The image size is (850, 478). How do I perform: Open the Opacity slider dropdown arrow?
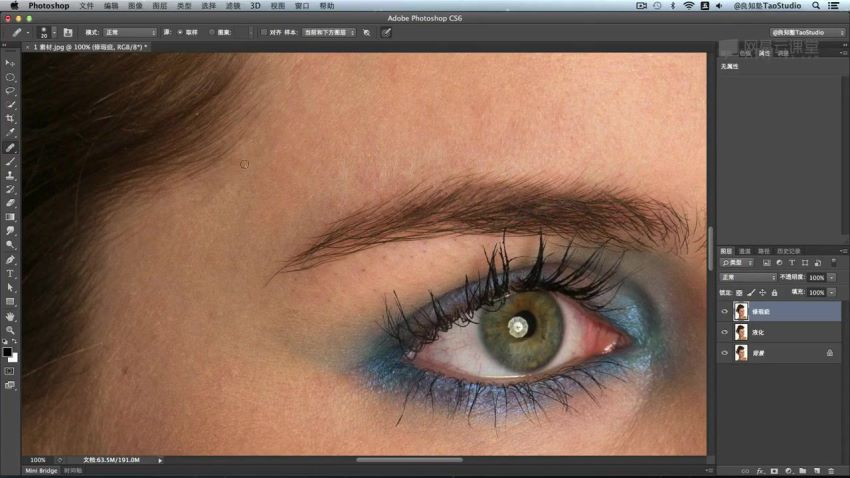832,277
